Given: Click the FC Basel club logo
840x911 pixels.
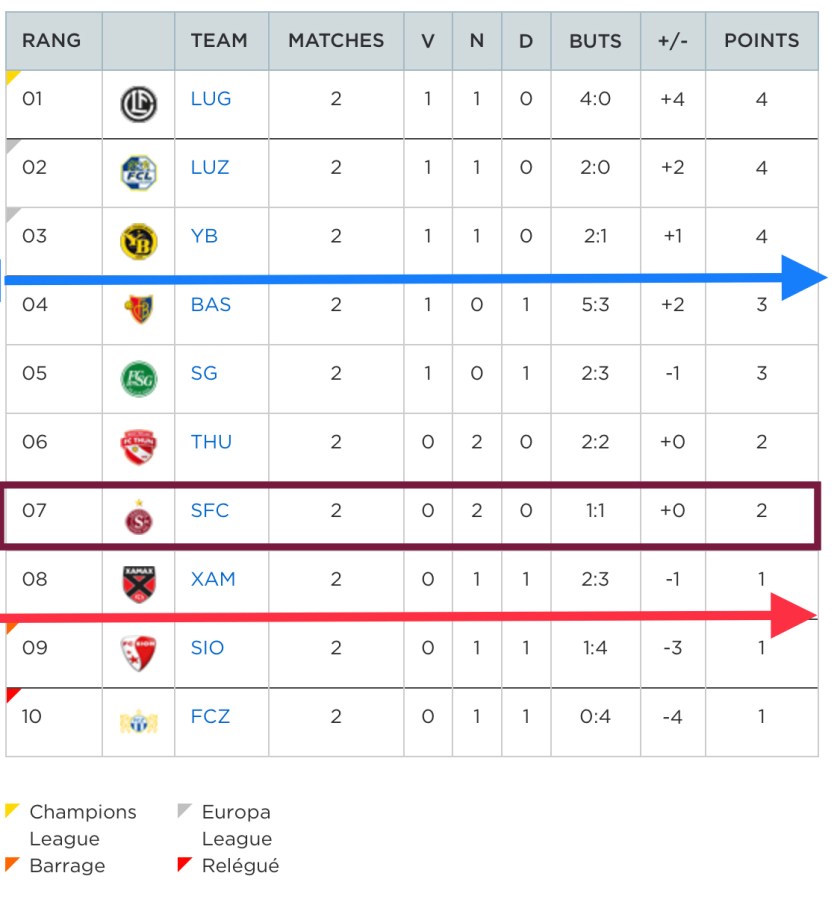Looking at the screenshot, I should [138, 309].
